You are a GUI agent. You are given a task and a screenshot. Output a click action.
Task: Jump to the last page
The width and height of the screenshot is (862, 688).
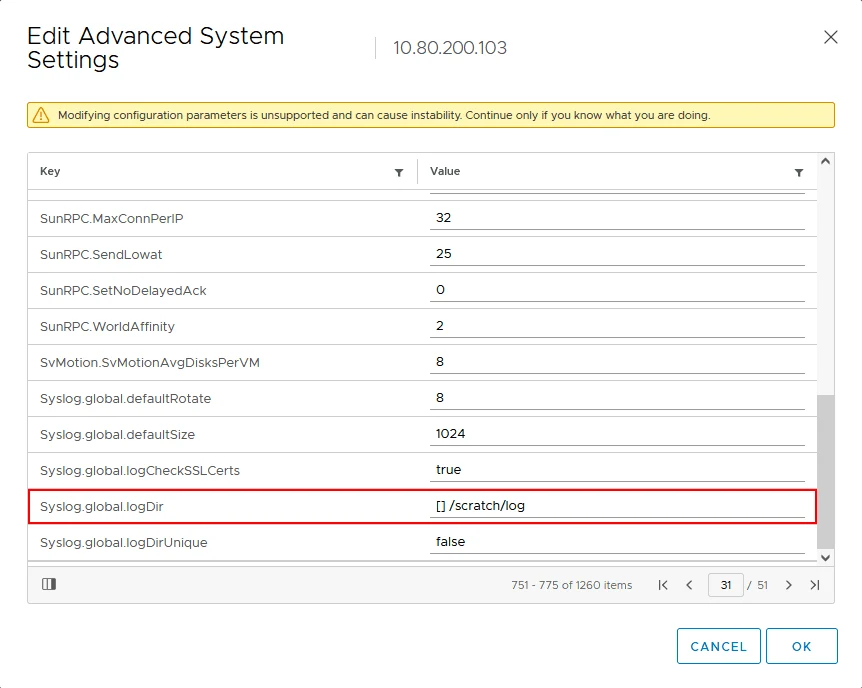pyautogui.click(x=815, y=585)
